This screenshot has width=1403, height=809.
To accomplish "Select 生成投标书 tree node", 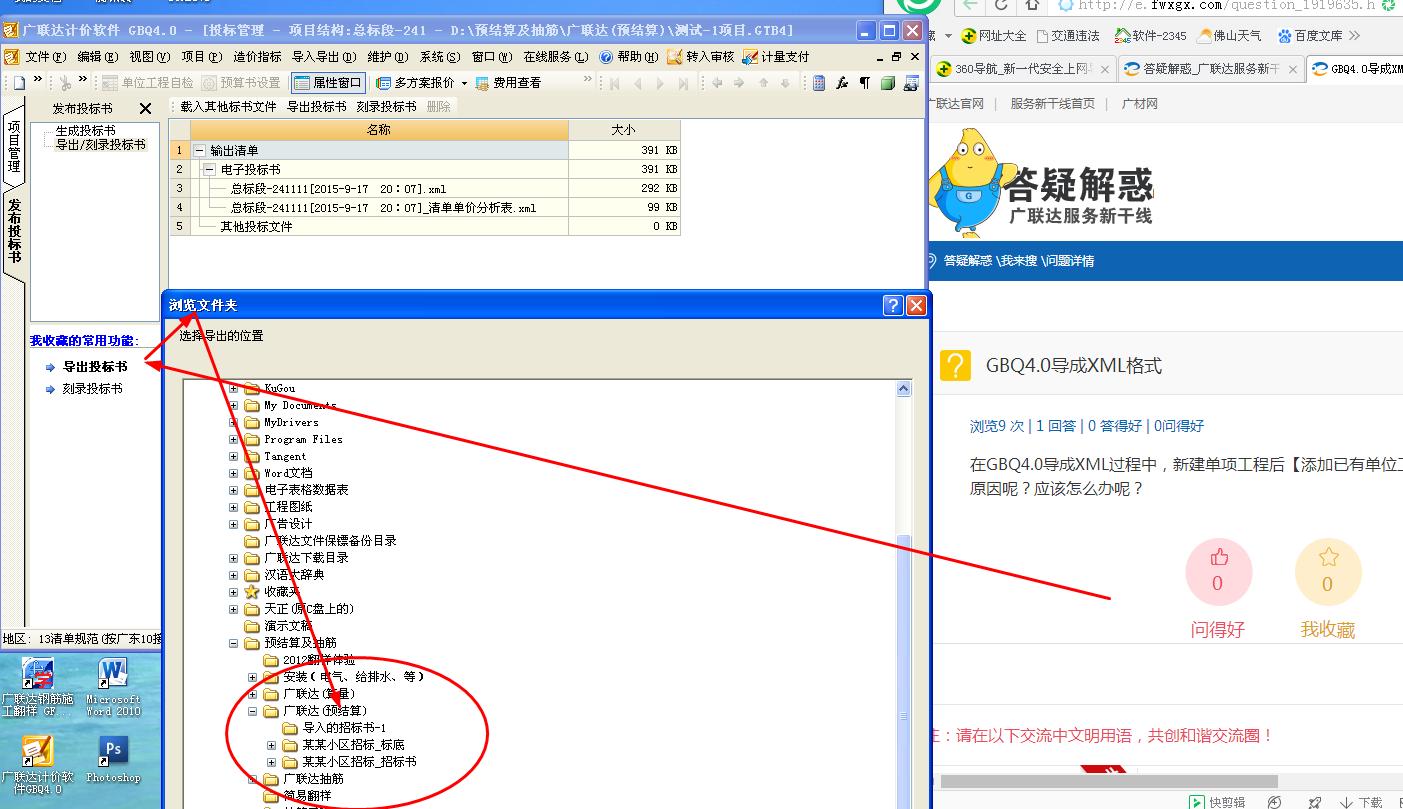I will pos(85,131).
